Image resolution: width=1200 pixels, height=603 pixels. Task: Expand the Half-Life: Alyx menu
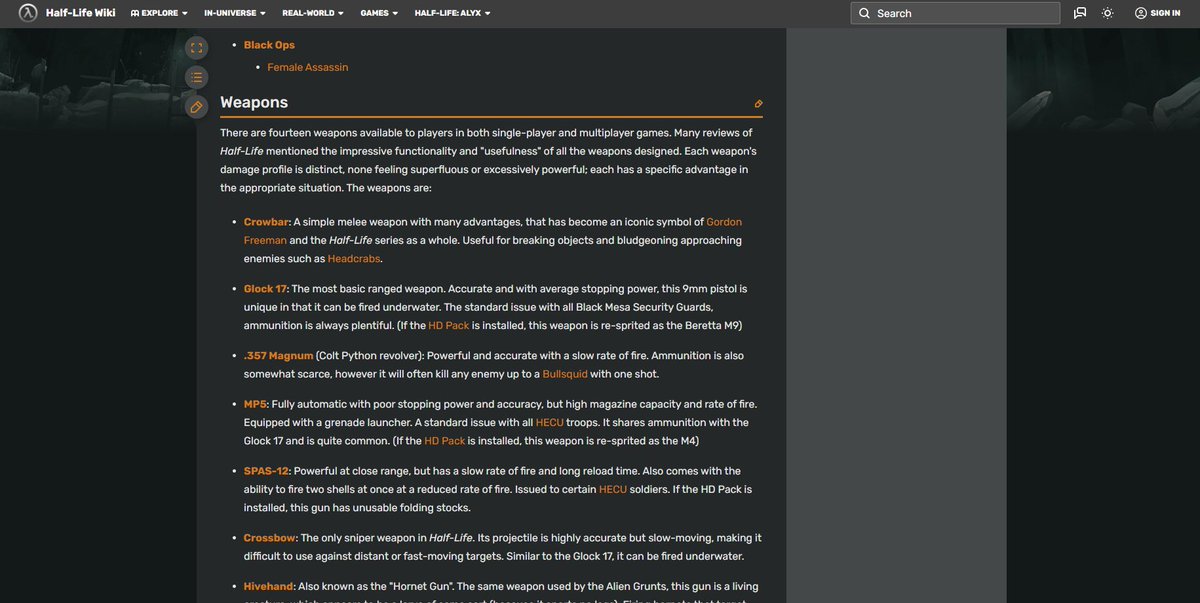pyautogui.click(x=452, y=13)
